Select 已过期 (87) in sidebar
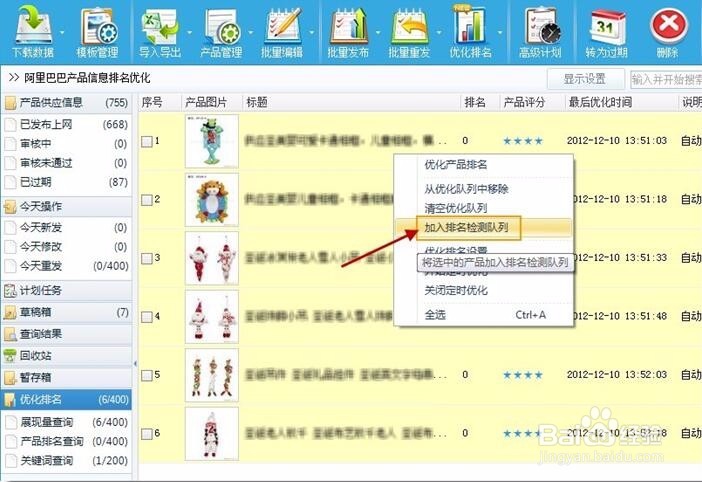702x482 pixels. coord(66,182)
